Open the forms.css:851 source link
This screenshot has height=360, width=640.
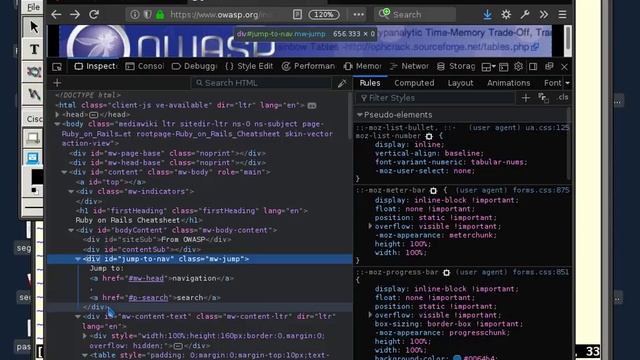[541, 272]
